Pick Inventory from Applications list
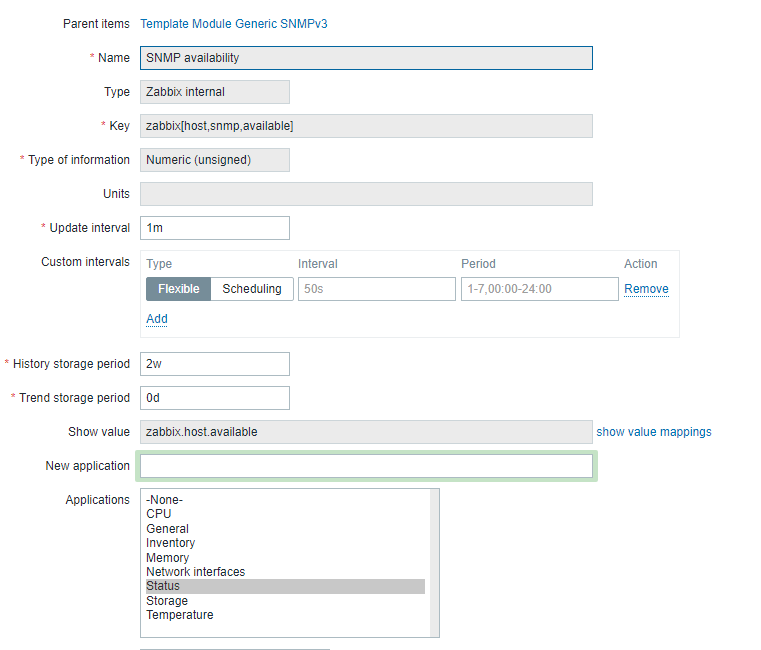 (171, 543)
